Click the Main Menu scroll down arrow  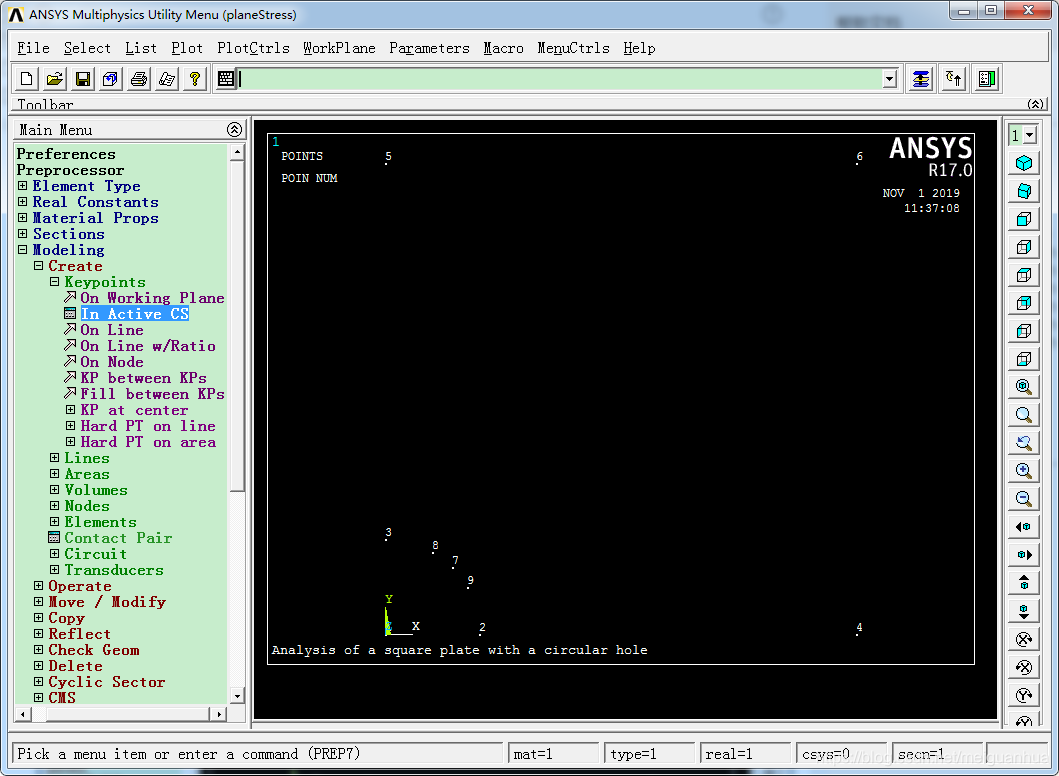pos(237,696)
